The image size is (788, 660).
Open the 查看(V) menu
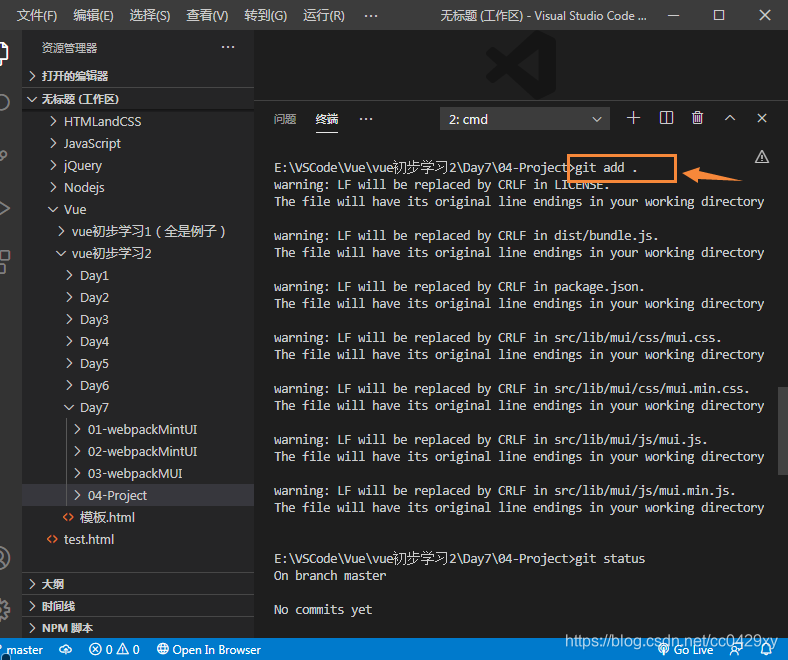coord(207,16)
